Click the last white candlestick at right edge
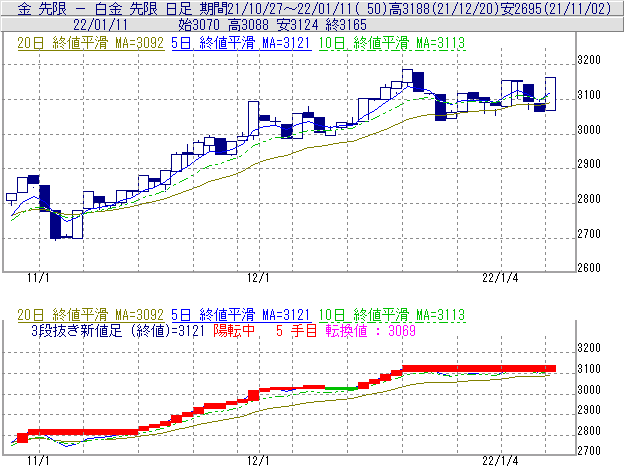624x475 pixels. [x=551, y=94]
